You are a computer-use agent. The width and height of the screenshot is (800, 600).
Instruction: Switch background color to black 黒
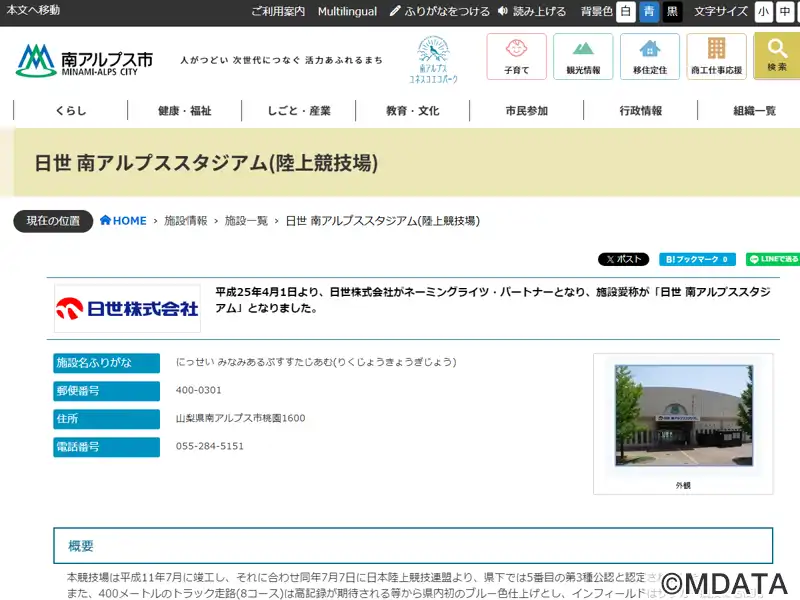[672, 12]
